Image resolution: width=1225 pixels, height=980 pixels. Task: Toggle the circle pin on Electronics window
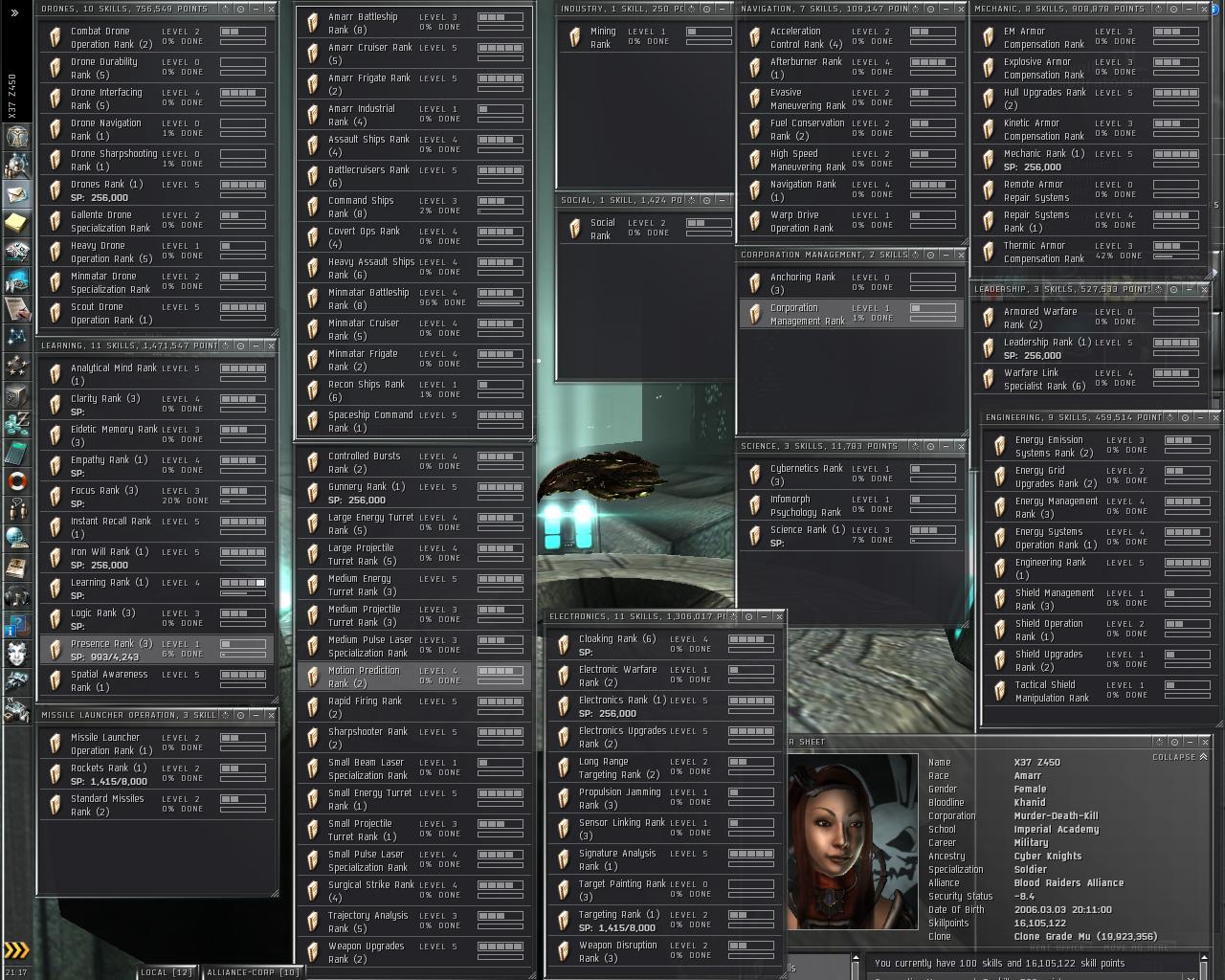point(748,616)
